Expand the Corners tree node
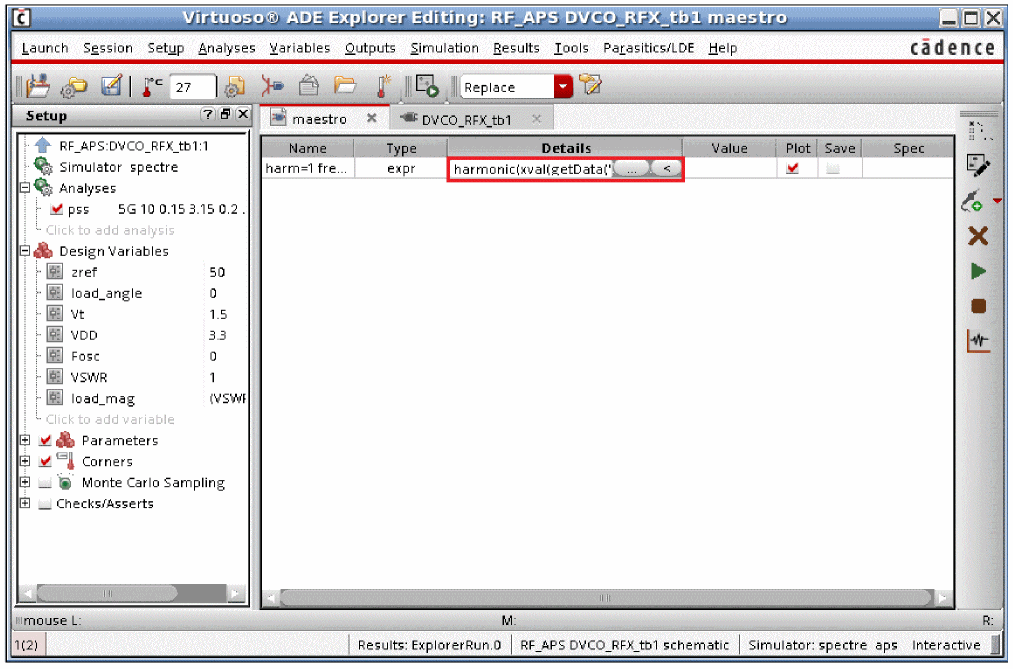Image resolution: width=1013 pixels, height=669 pixels. pos(25,461)
